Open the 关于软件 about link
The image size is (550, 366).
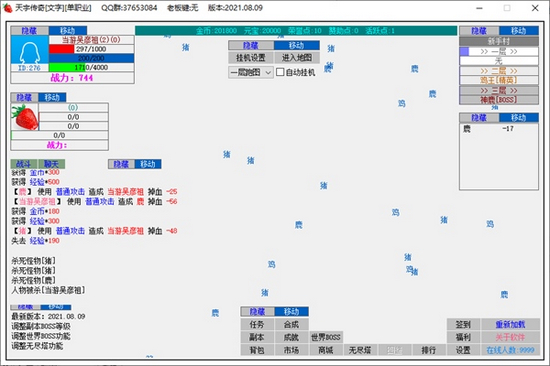point(510,337)
